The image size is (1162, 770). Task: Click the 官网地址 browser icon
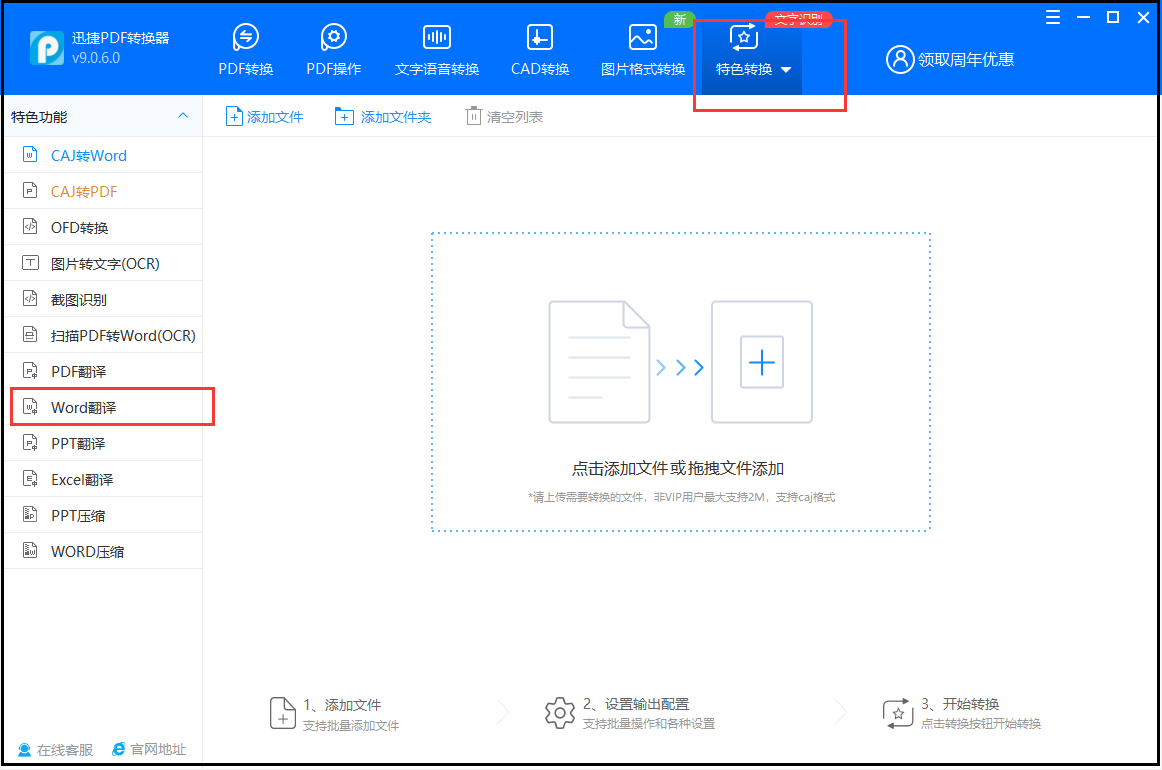119,749
